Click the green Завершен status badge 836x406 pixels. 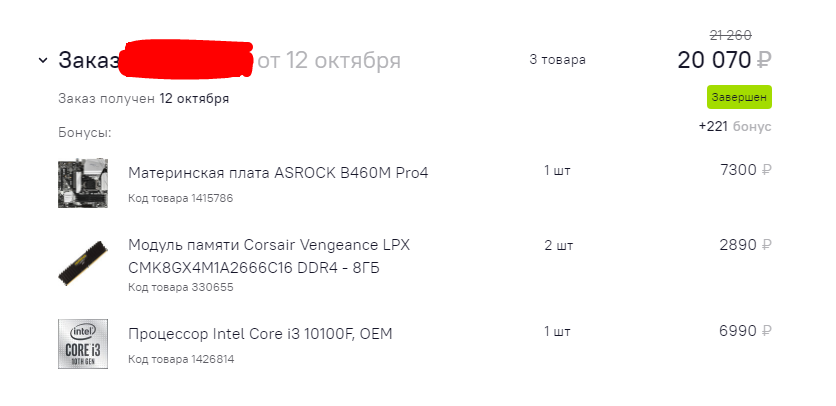[739, 97]
